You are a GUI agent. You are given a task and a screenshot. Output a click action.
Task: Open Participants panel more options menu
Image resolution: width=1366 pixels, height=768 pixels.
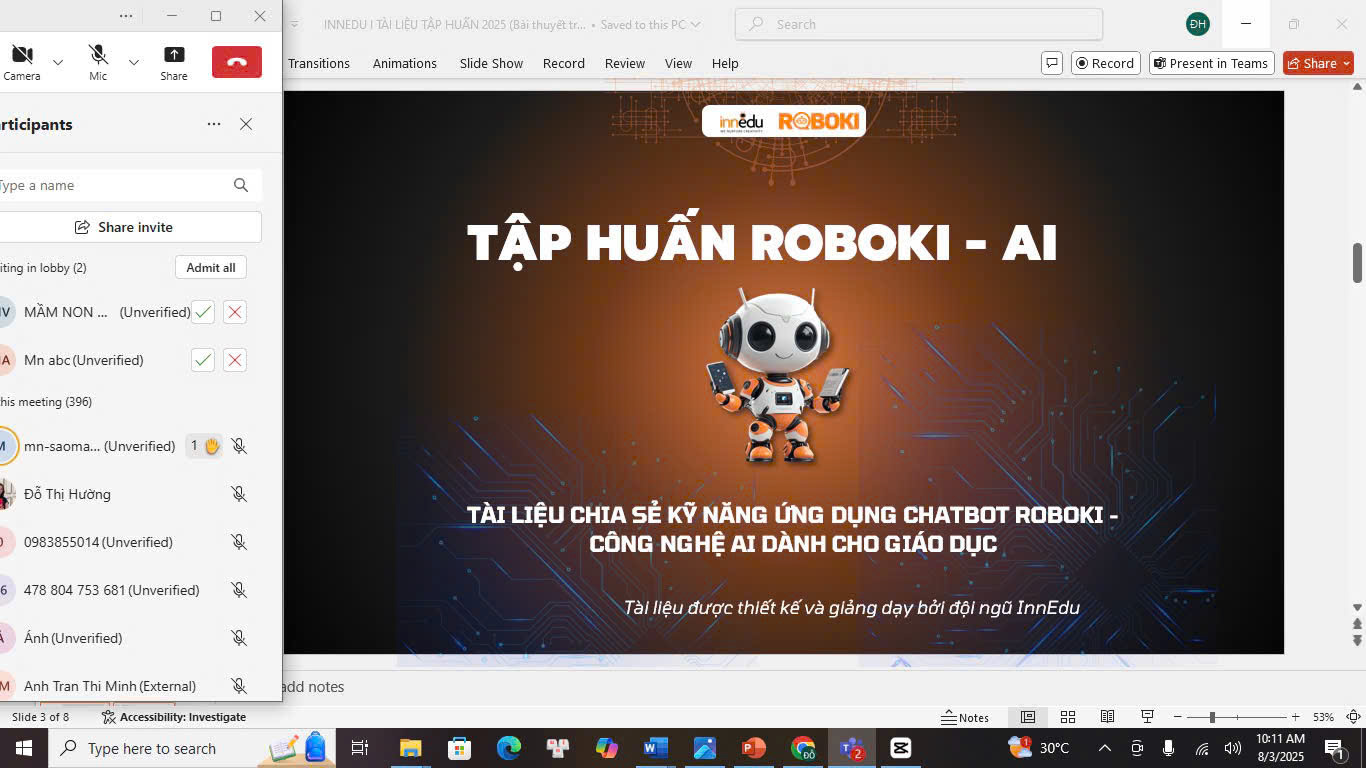tap(214, 124)
